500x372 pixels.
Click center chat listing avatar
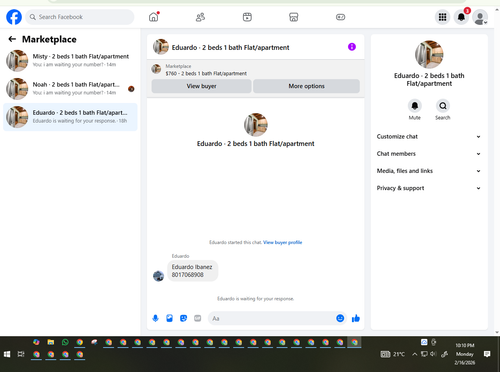point(256,125)
